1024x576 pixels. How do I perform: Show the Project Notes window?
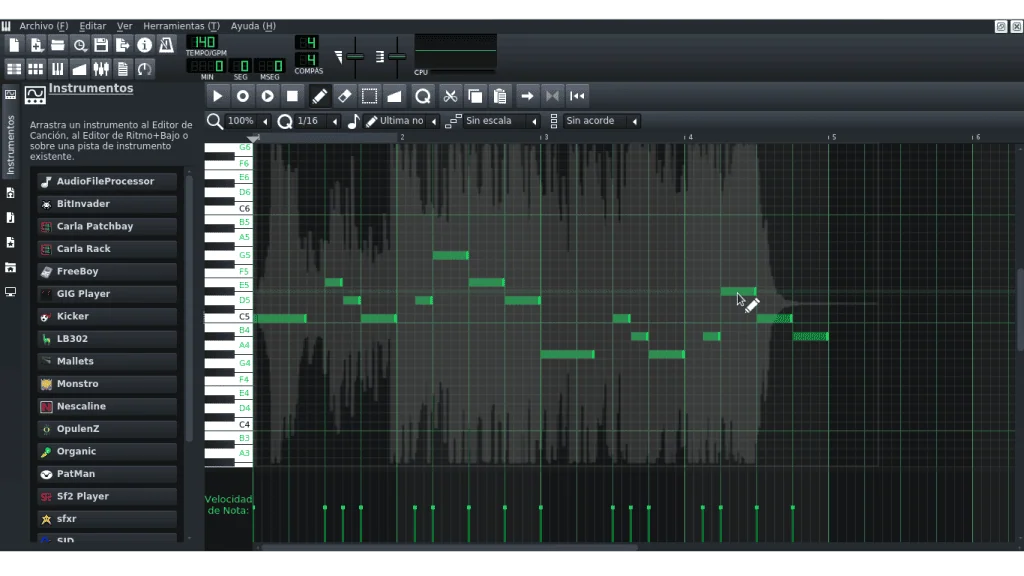point(123,69)
